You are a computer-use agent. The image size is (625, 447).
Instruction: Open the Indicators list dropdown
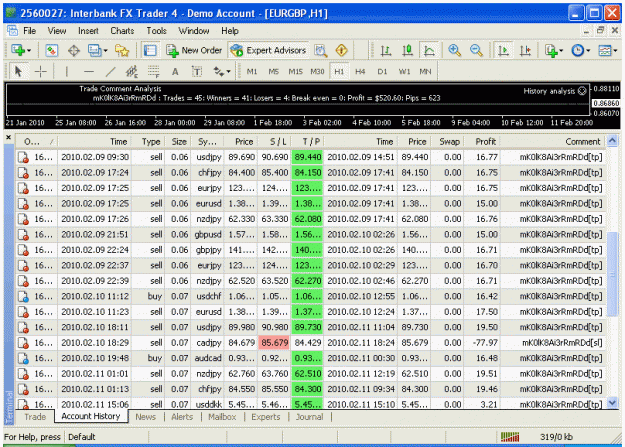pos(554,50)
